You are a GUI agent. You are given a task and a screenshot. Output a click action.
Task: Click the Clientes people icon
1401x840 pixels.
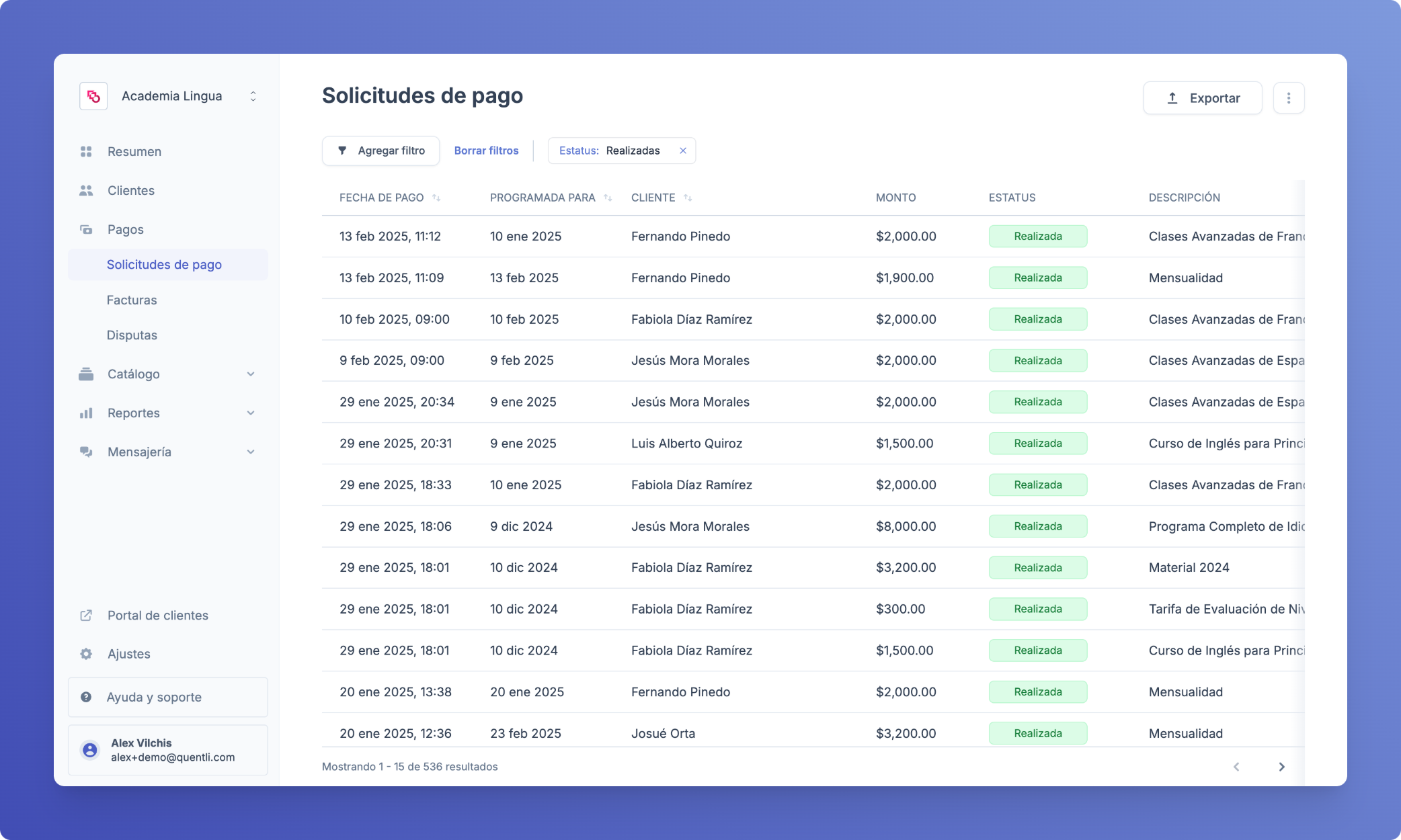(86, 191)
